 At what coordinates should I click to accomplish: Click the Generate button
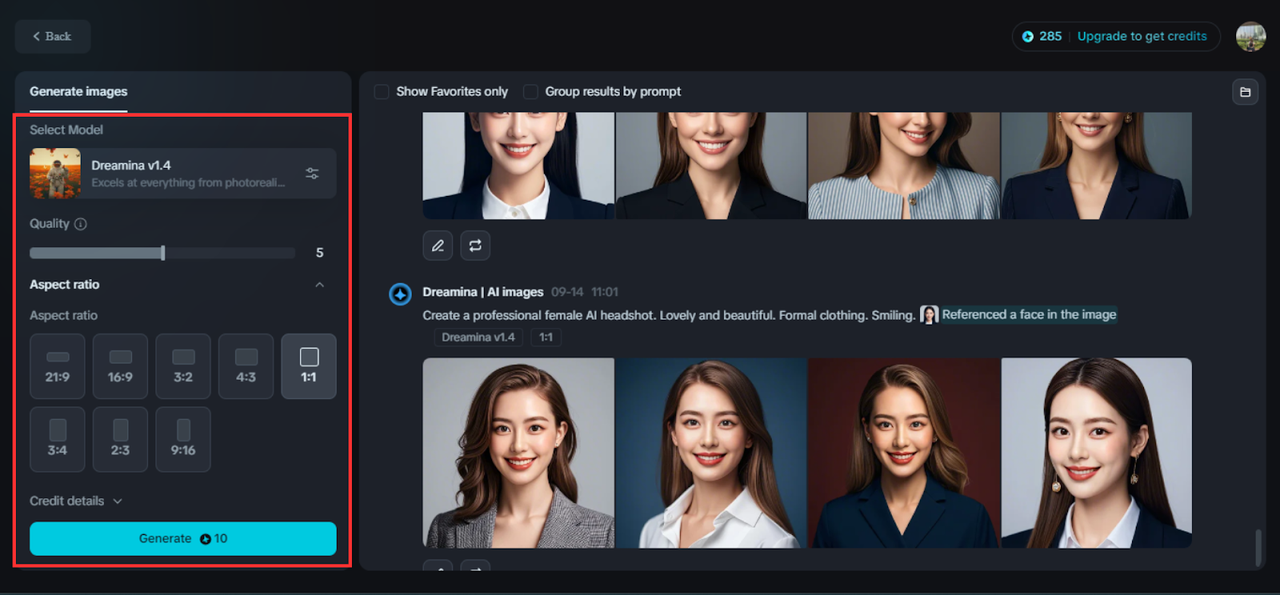tap(183, 538)
